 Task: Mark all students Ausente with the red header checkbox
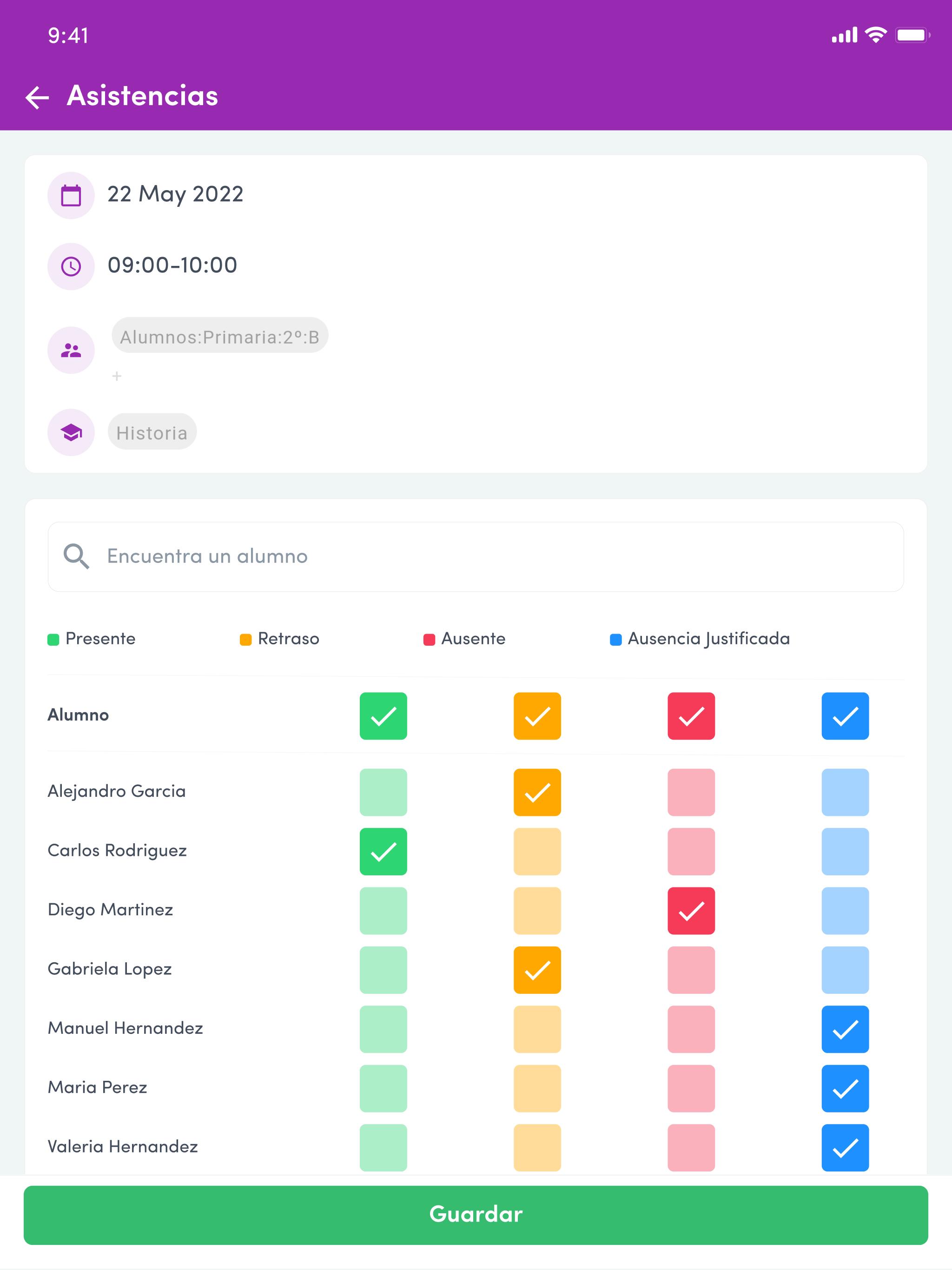click(x=691, y=716)
